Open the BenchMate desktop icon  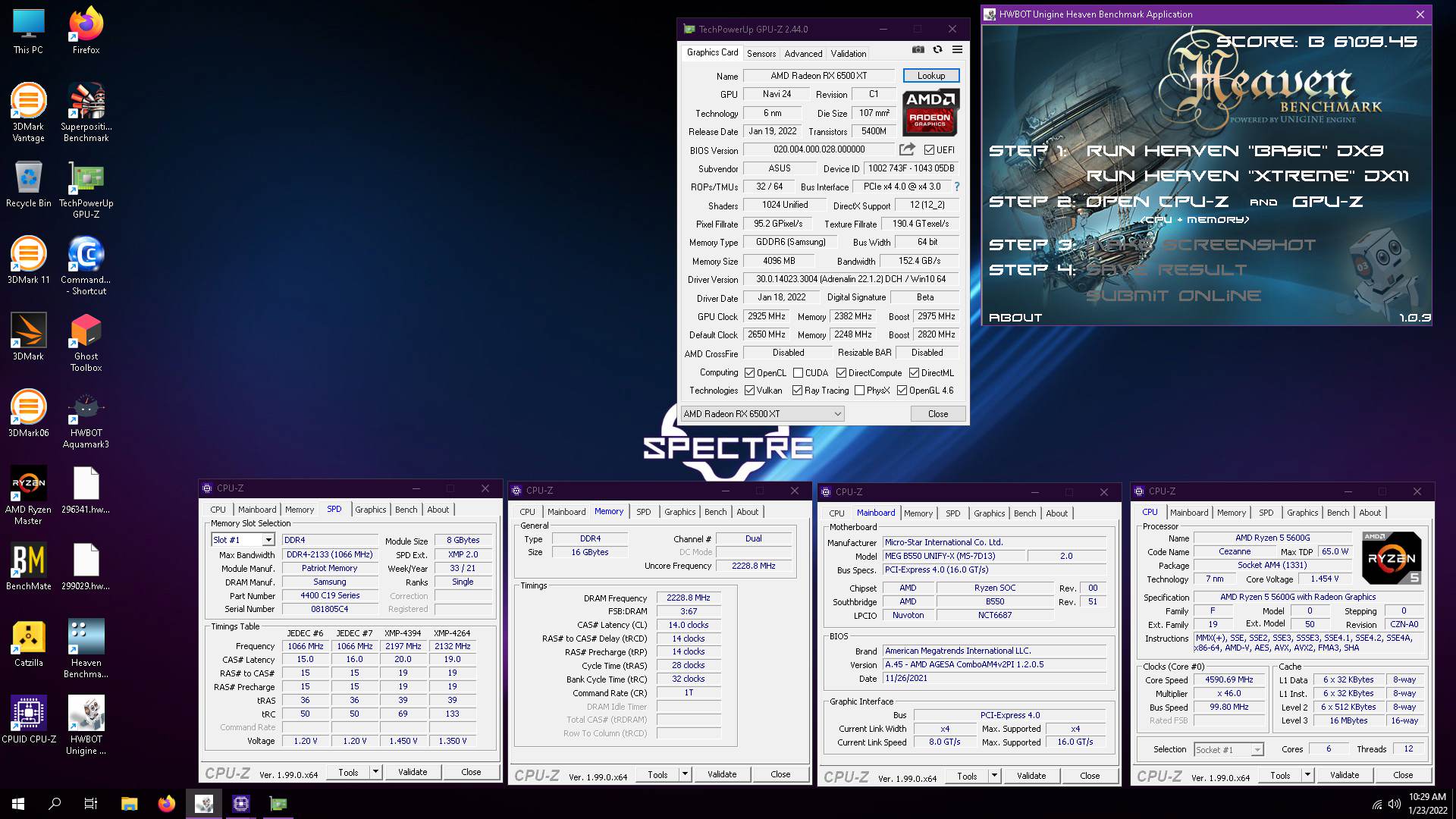pos(28,568)
